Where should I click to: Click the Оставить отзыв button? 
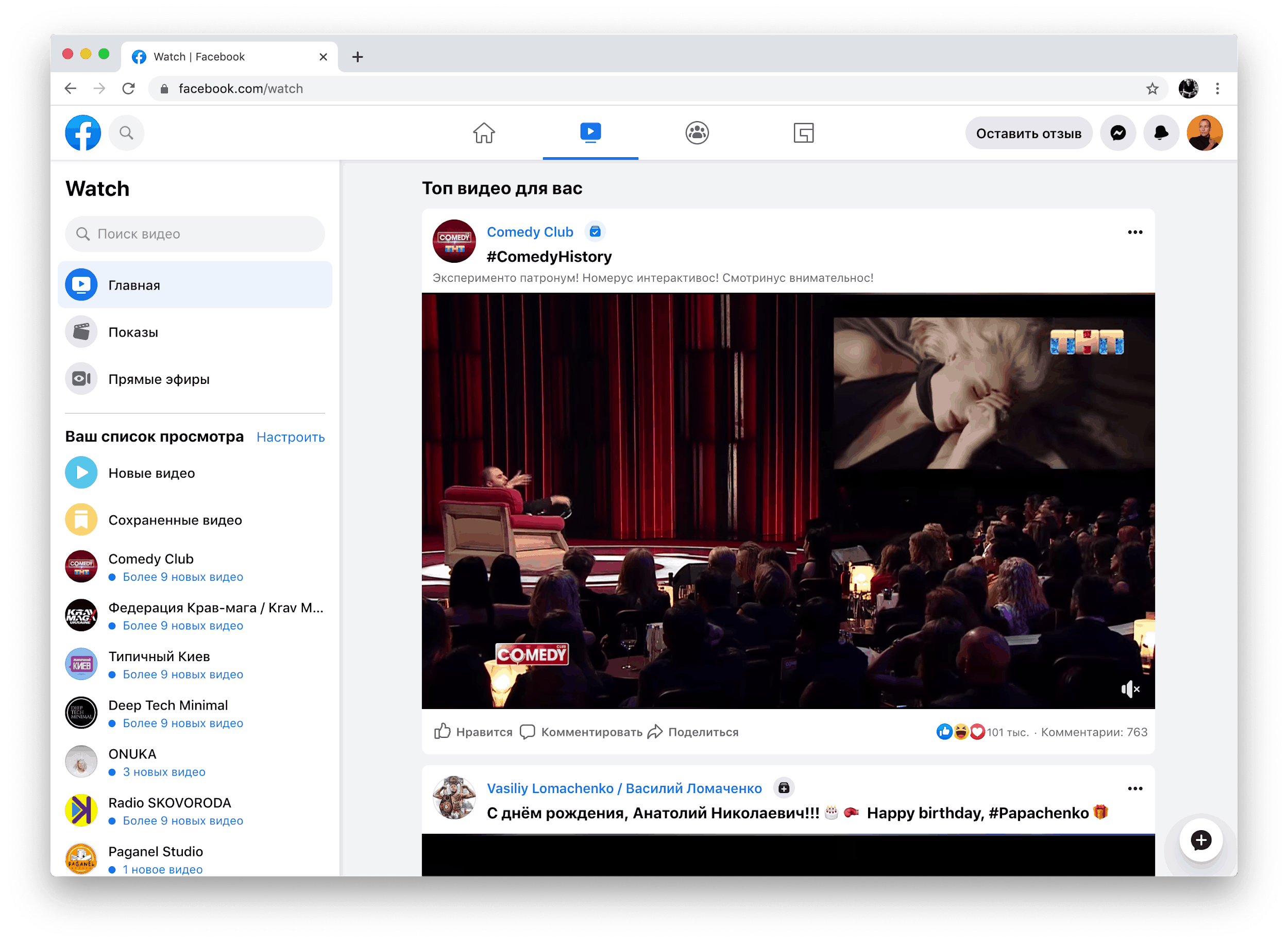tap(1028, 133)
